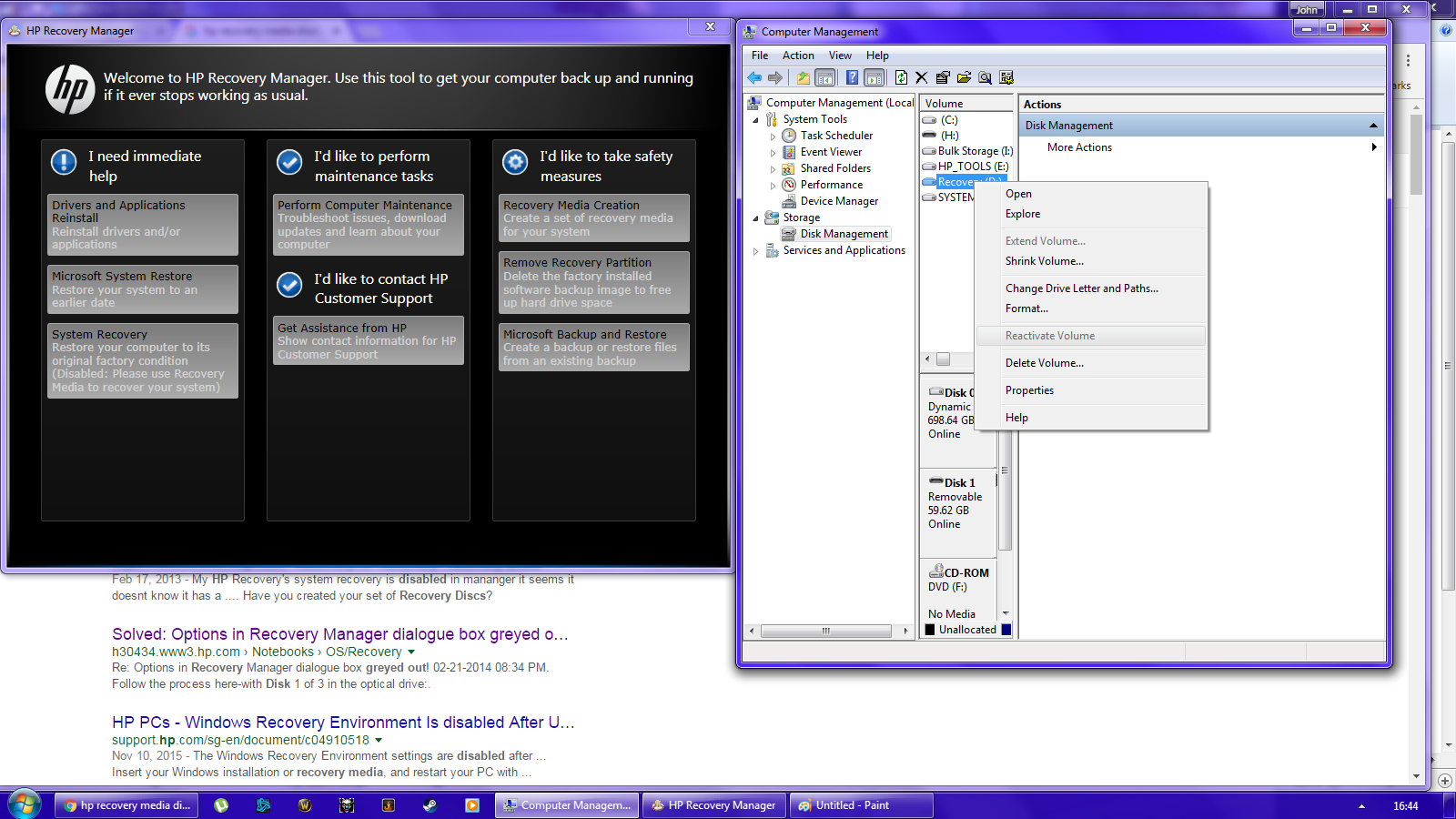This screenshot has width=1456, height=819.
Task: Click checkmark icon beside contact HP Support
Action: [289, 285]
